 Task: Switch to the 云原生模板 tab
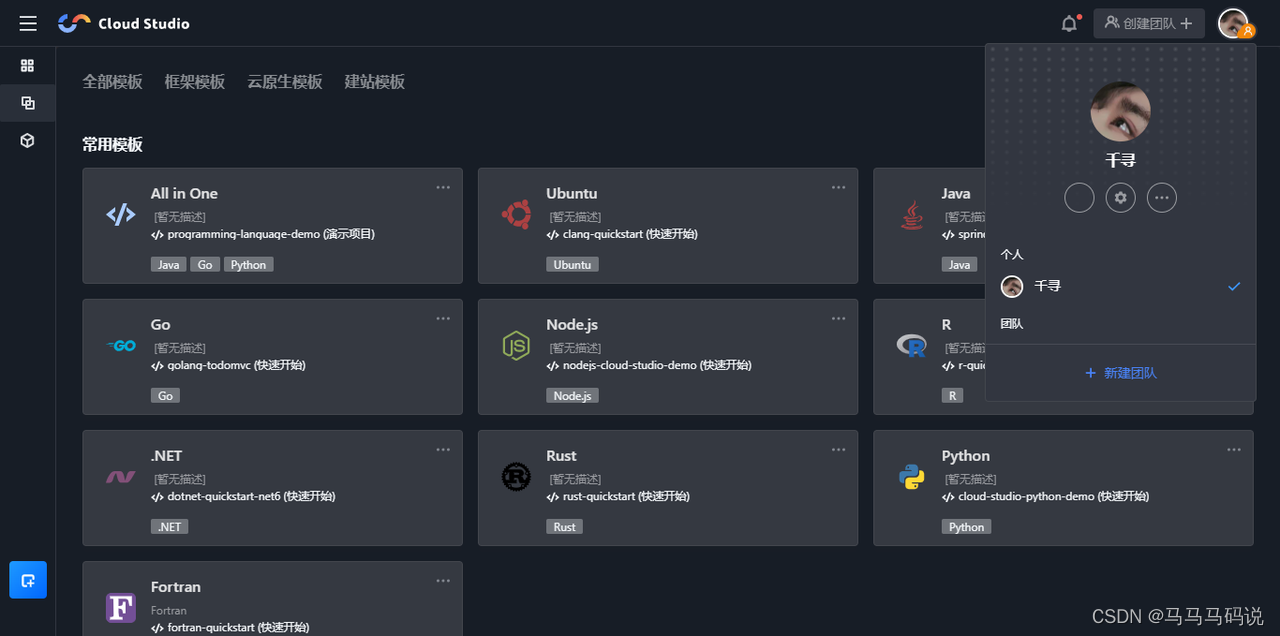[x=285, y=82]
